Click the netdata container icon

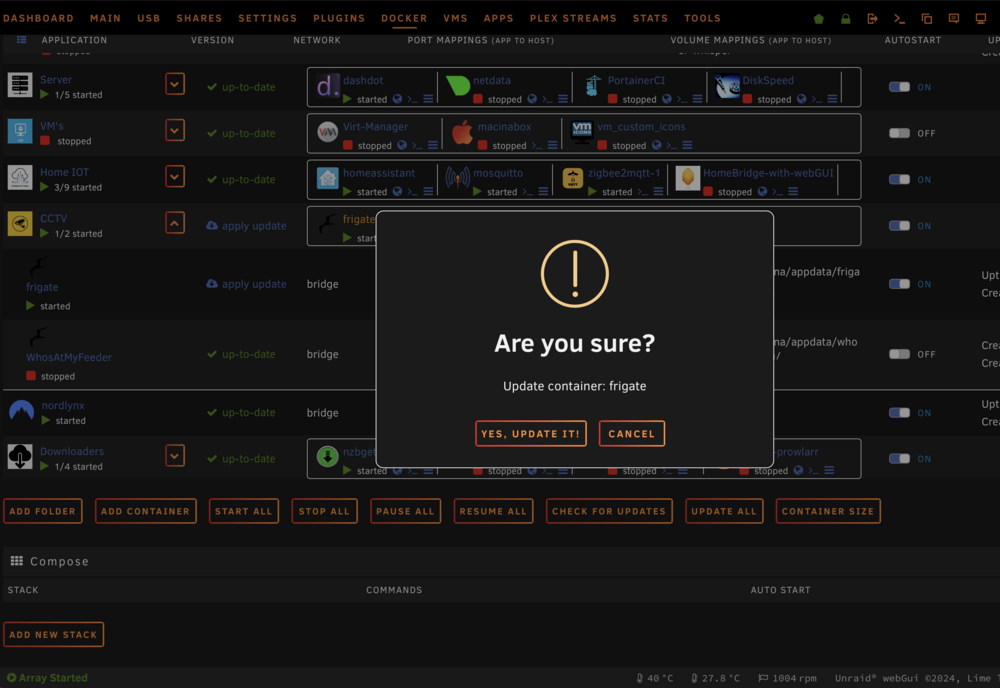pos(458,85)
